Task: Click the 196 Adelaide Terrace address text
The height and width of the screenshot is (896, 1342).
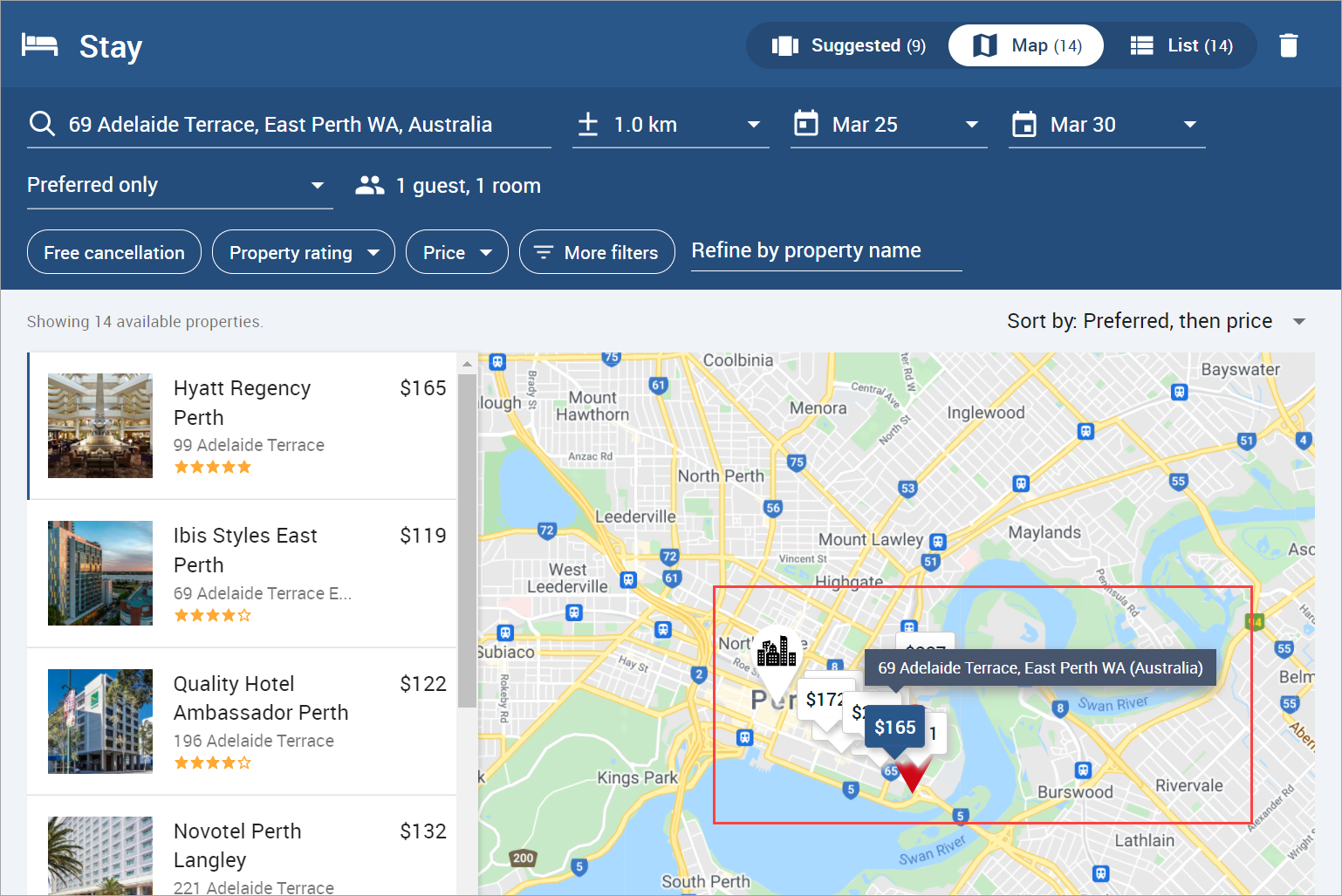Action: [254, 741]
